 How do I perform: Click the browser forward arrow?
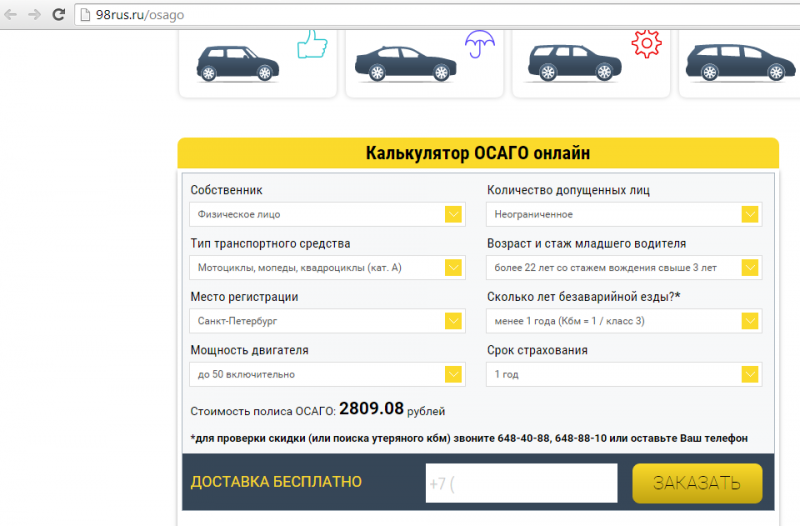[x=34, y=14]
